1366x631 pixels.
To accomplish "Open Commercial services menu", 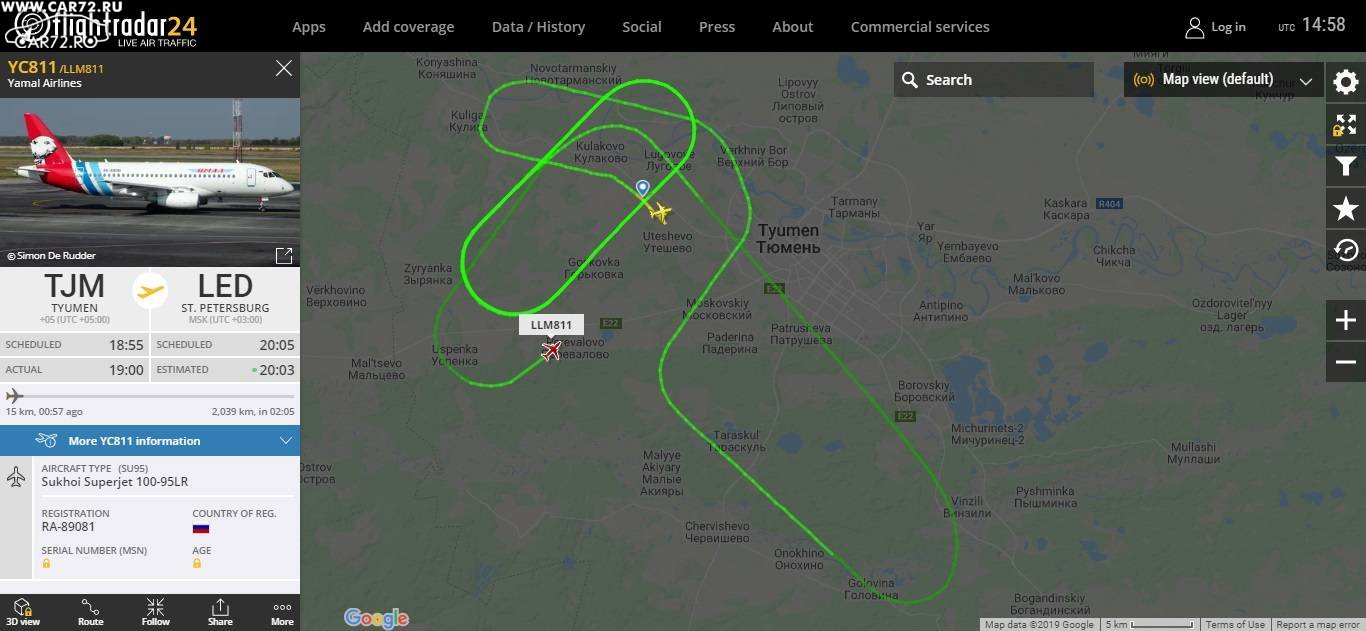I will (920, 27).
